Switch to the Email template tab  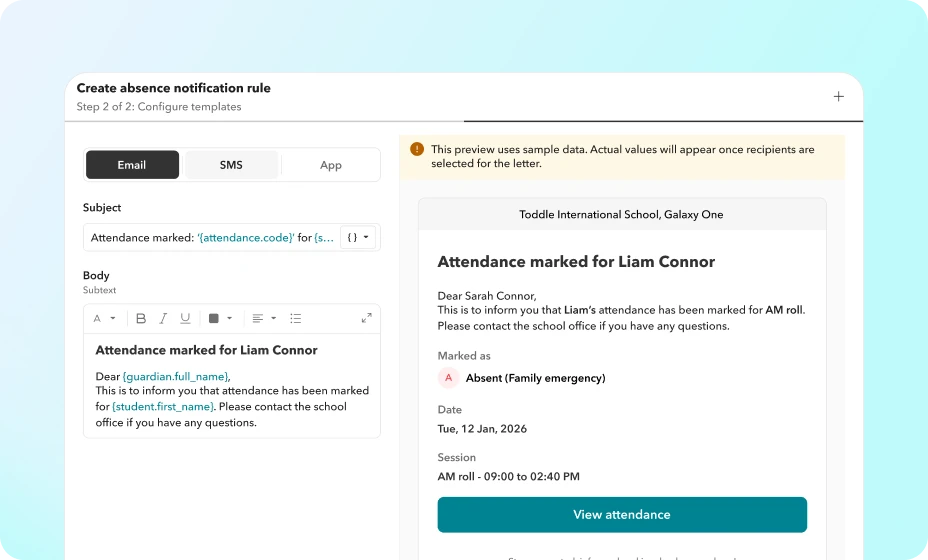tap(132, 165)
